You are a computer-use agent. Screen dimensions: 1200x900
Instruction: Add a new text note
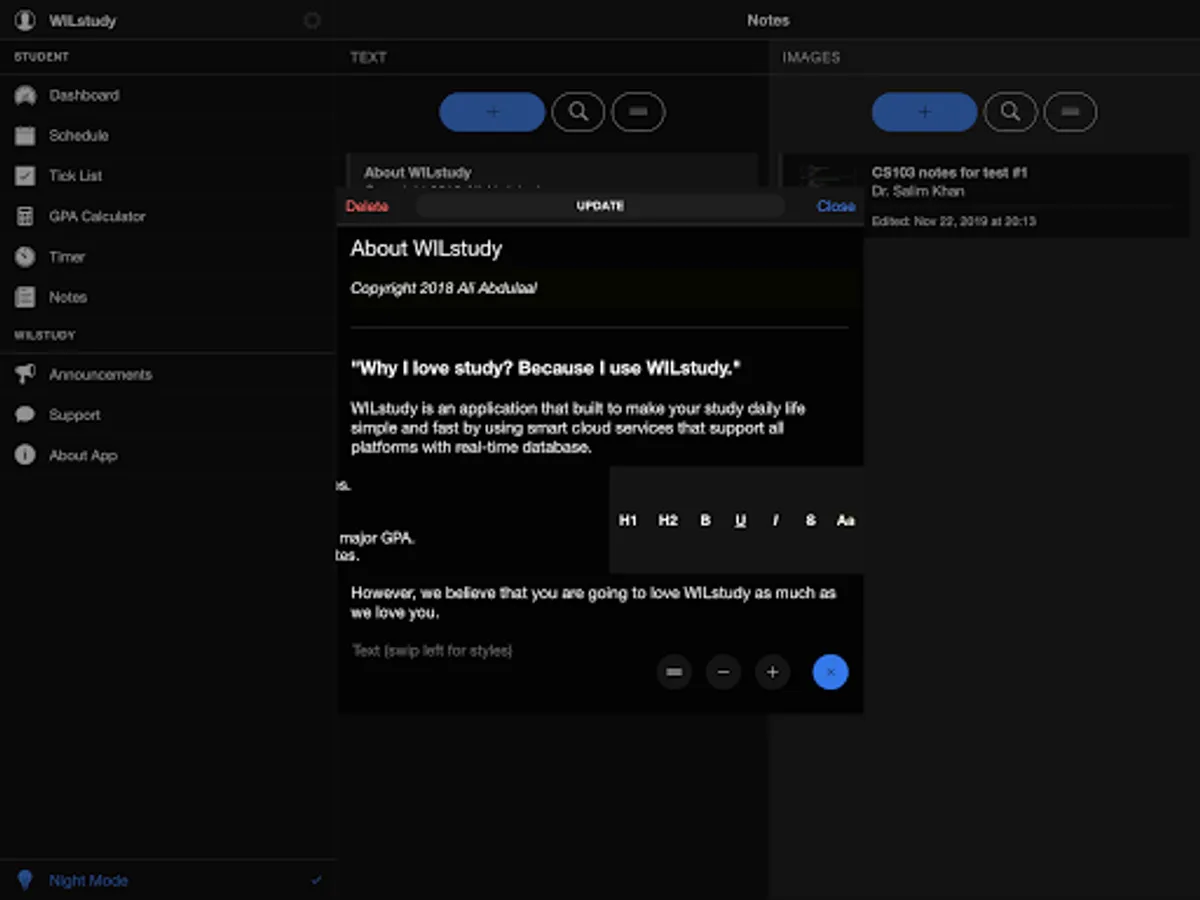tap(492, 112)
